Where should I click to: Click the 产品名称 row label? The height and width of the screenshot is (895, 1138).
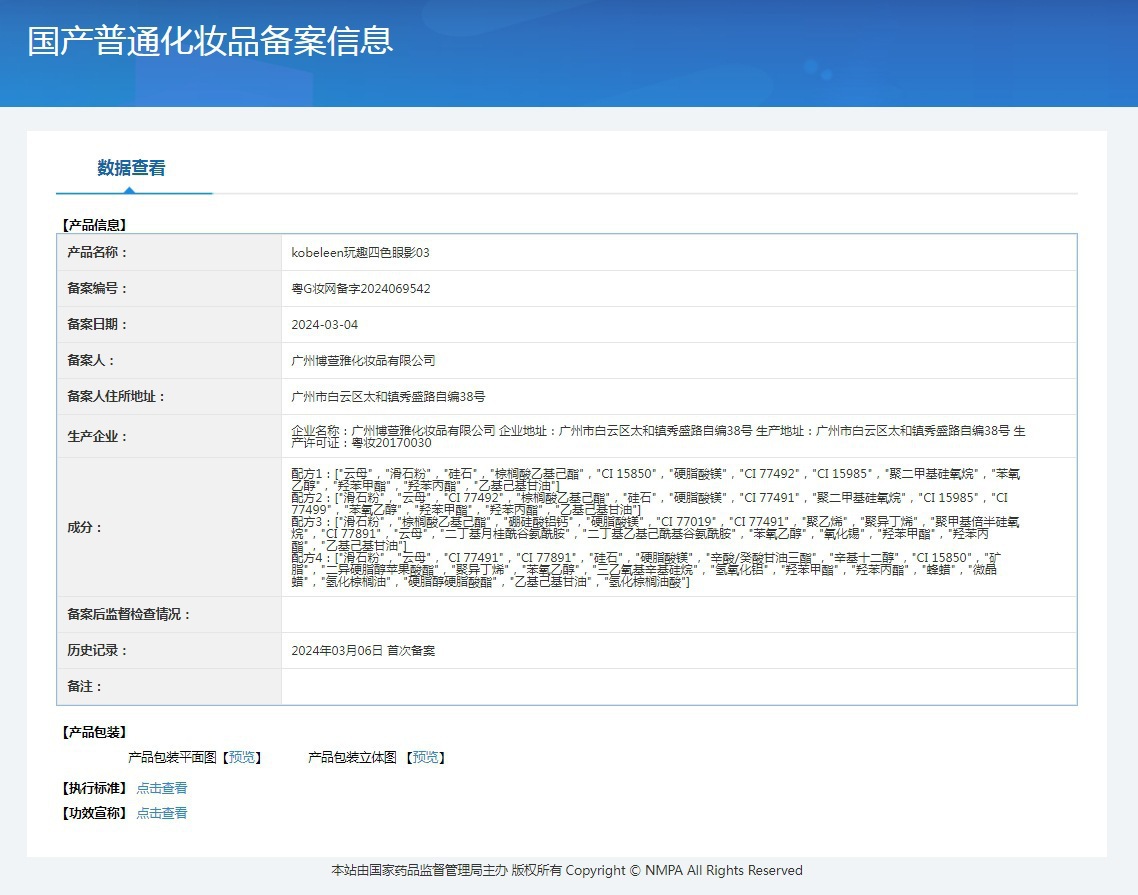point(97,253)
